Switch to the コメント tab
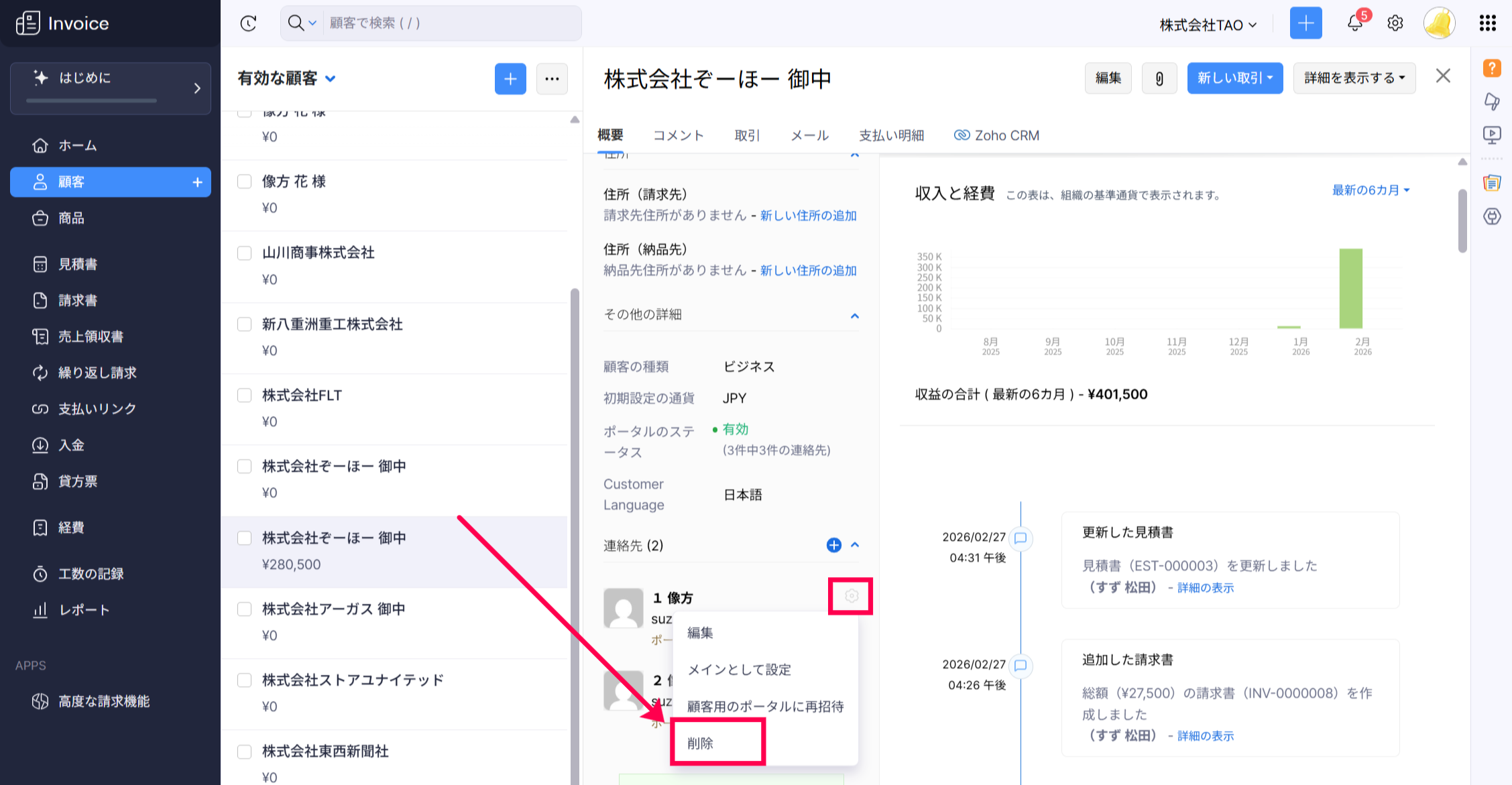This screenshot has height=785, width=1512. (x=678, y=135)
